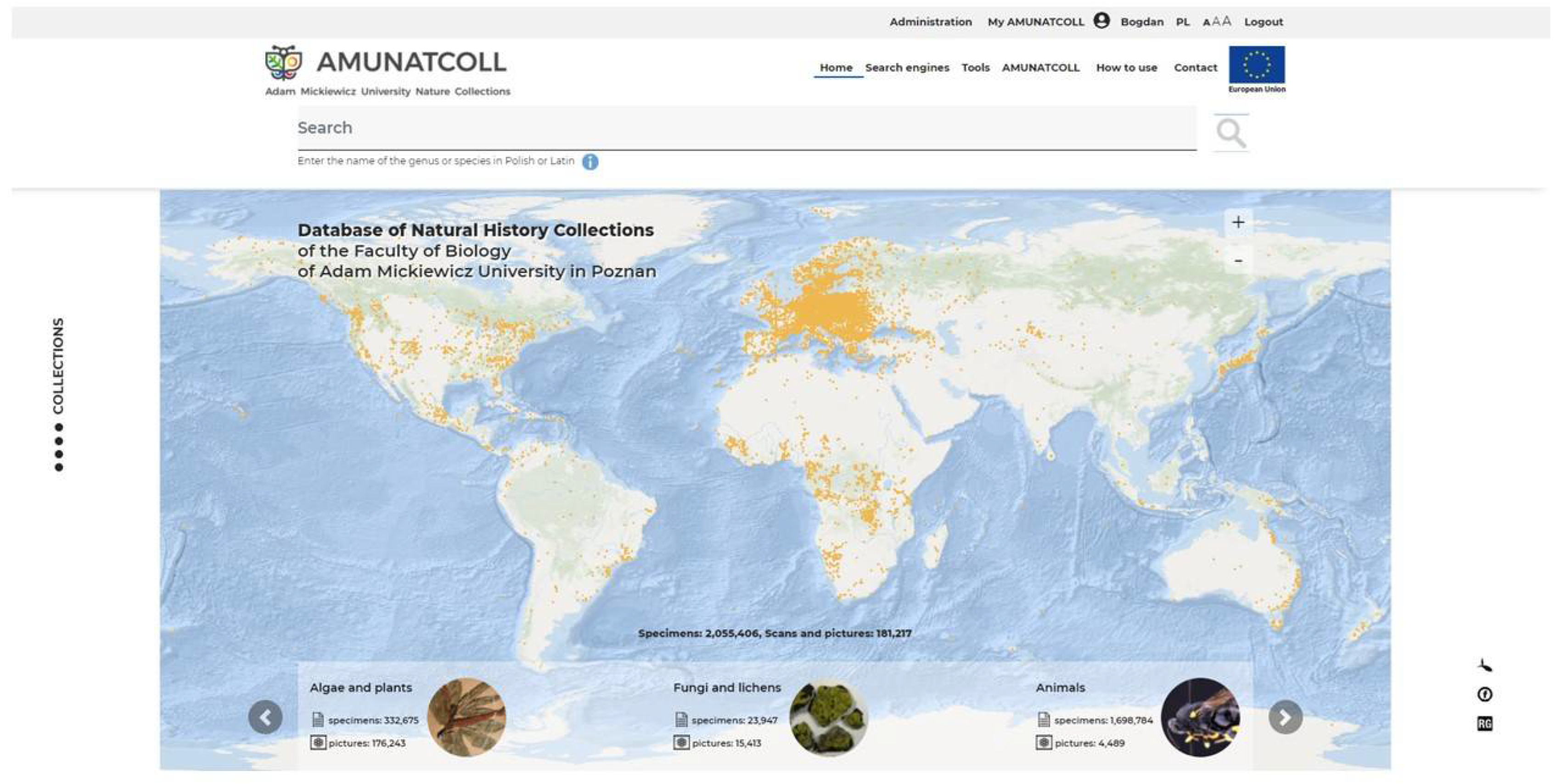The width and height of the screenshot is (1562, 784).
Task: Open the Facebook icon on the right edge
Action: [1484, 694]
